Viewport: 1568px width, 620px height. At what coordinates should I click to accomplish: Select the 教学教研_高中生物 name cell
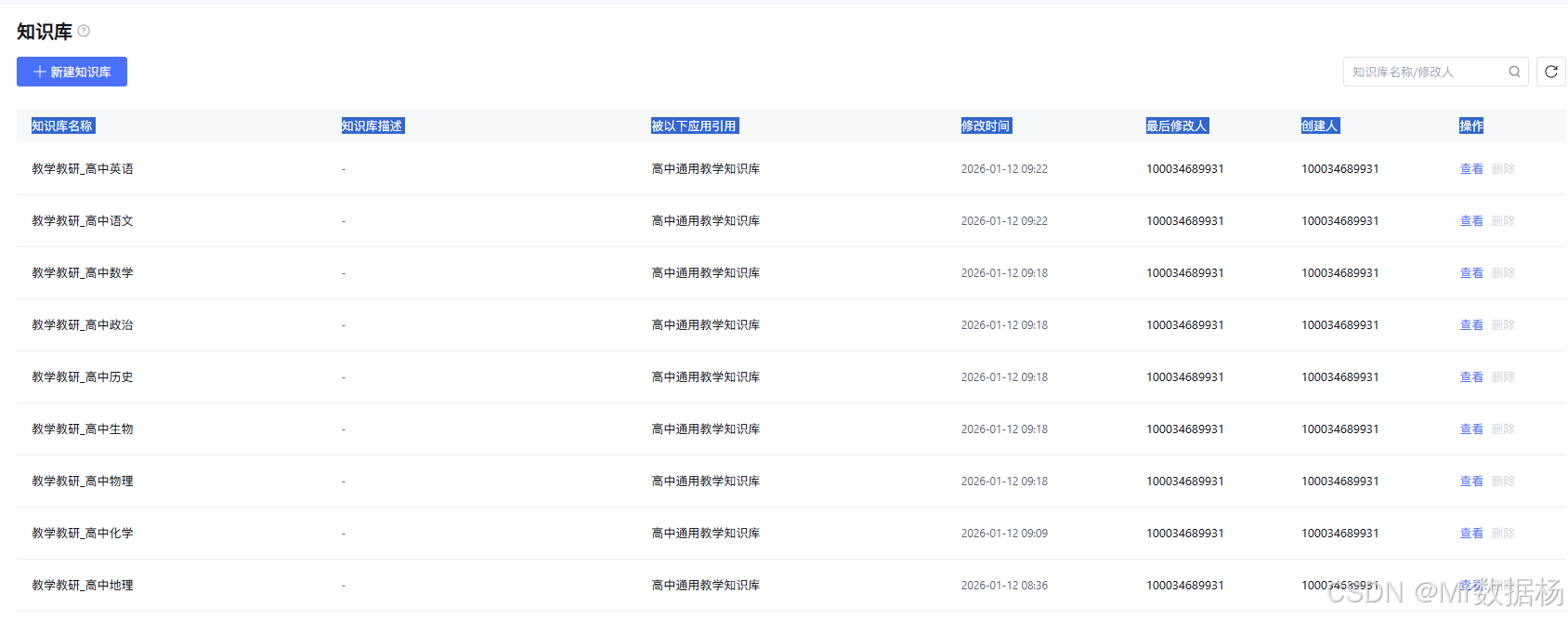[83, 429]
